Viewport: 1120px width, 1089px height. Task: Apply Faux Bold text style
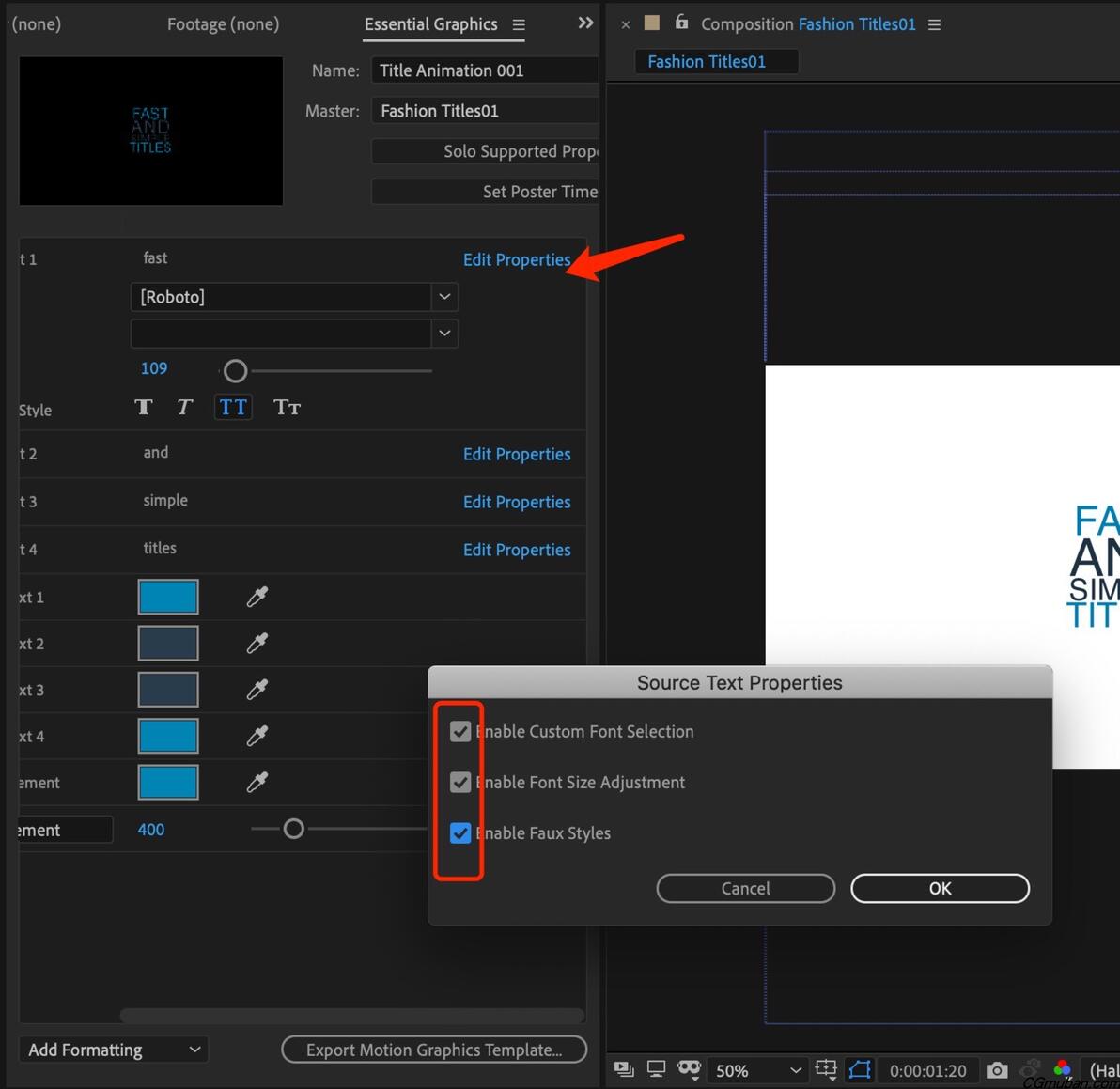[x=144, y=407]
